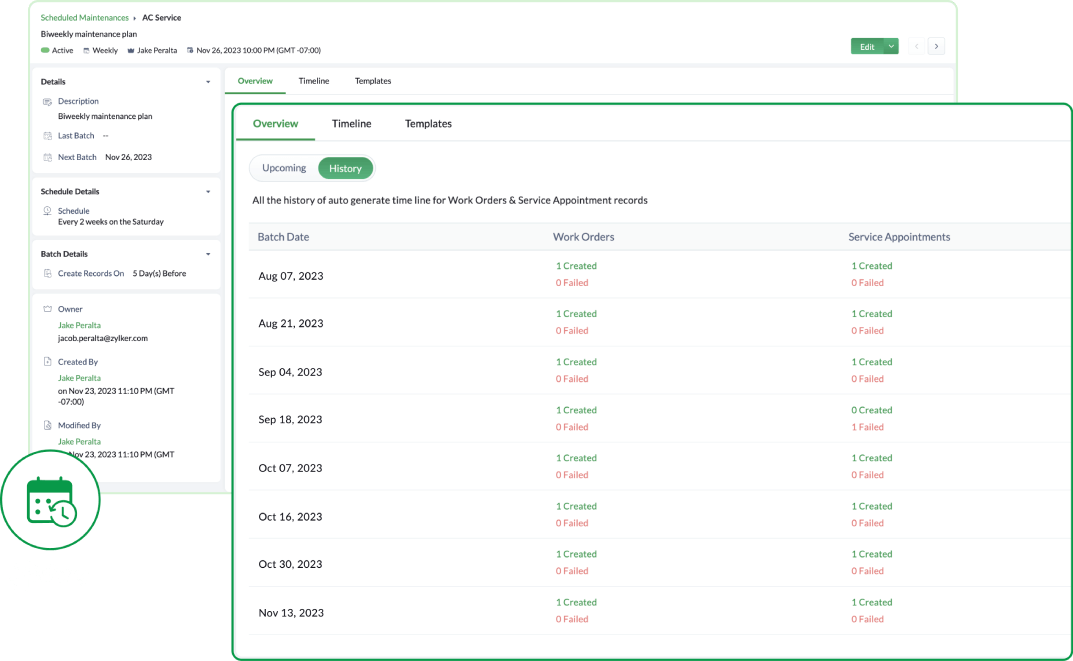The image size is (1073, 661).
Task: Click the Schedule clock icon
Action: point(47,211)
